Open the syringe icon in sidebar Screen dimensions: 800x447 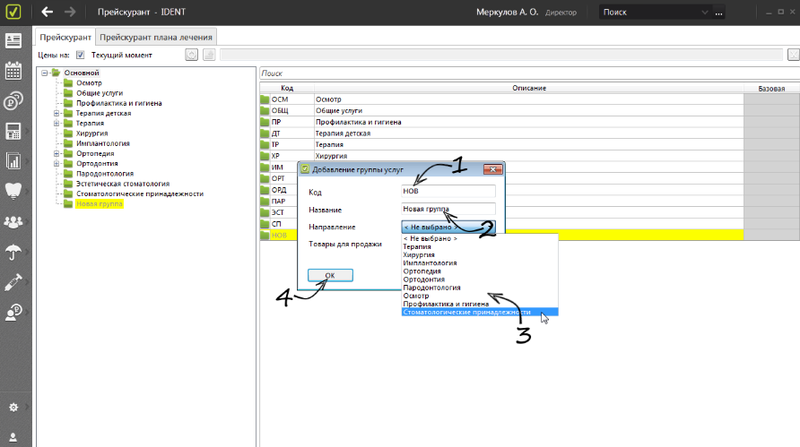14,282
